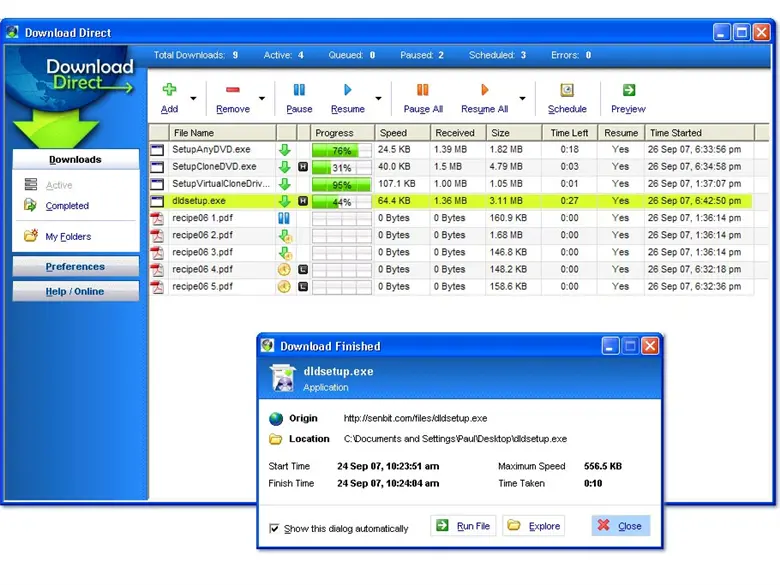The height and width of the screenshot is (585, 780).
Task: Expand the dropdown arrow beside Resume All
Action: [522, 98]
